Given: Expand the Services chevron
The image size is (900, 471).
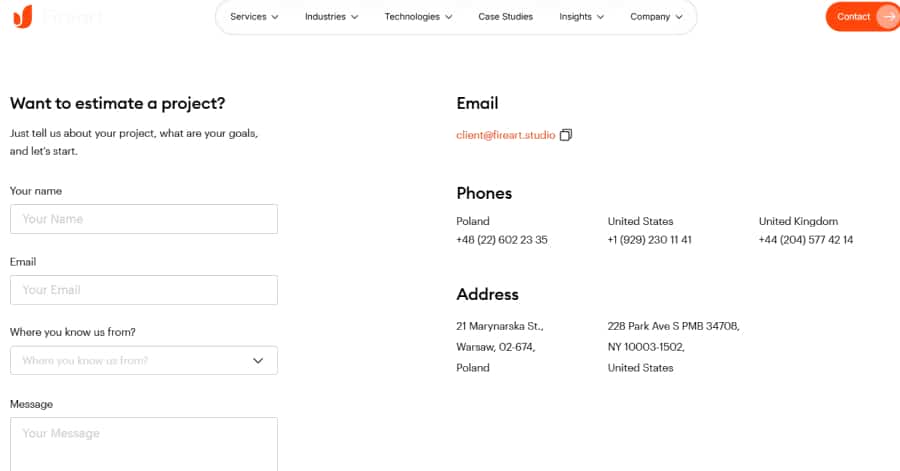Looking at the screenshot, I should [275, 17].
